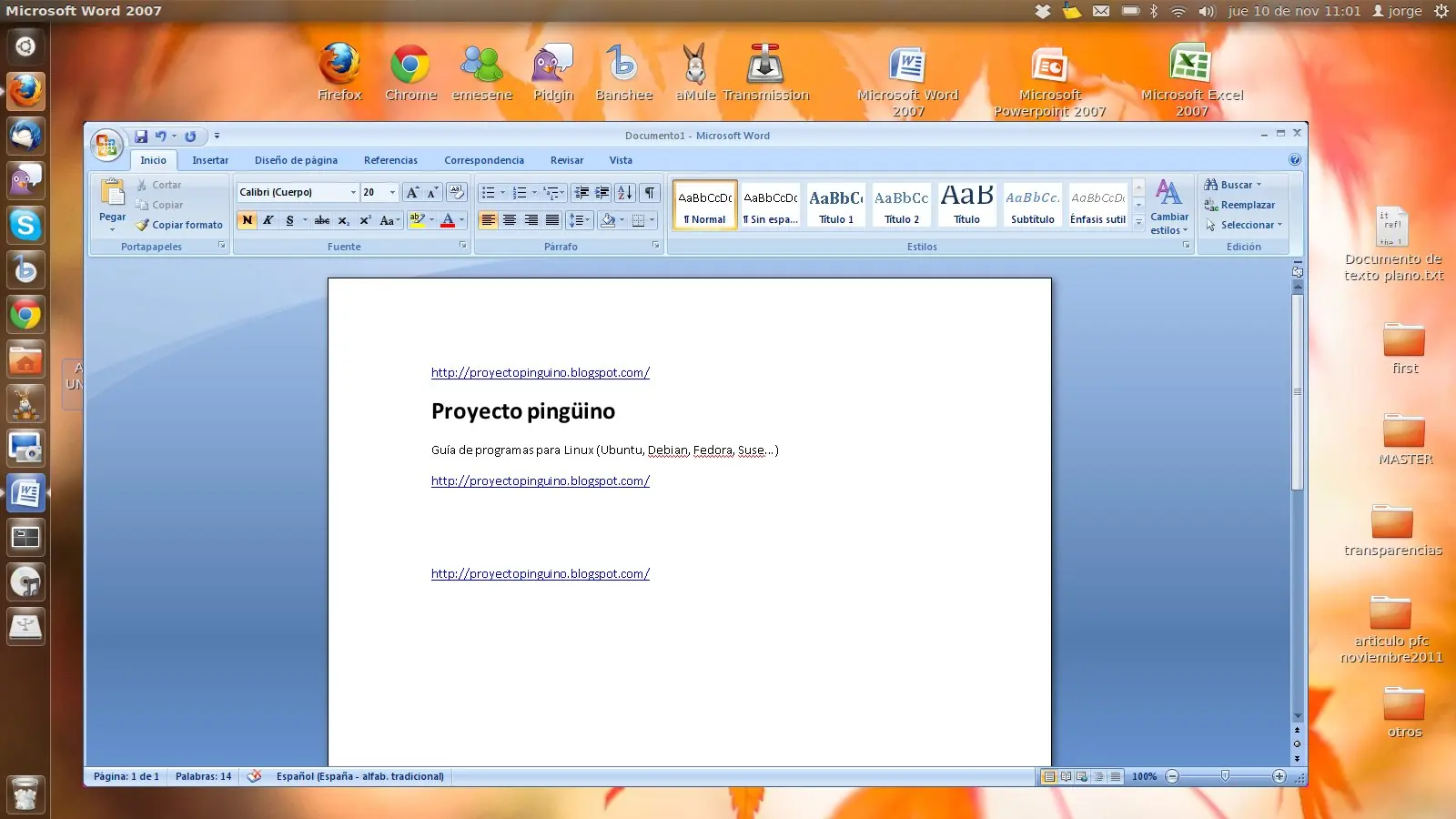Image resolution: width=1456 pixels, height=819 pixels.
Task: Open first proyectopinguino.blogspot.com hyperlink
Action: click(x=541, y=373)
